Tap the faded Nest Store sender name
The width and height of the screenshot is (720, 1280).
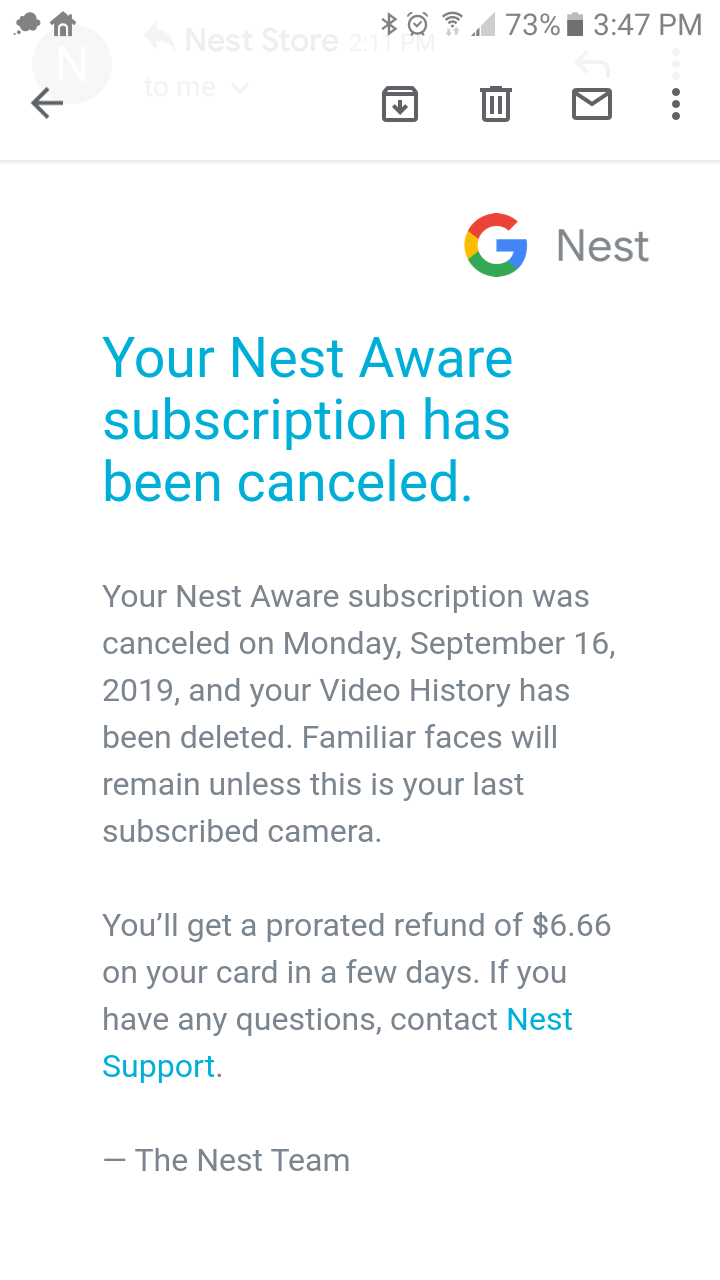pos(262,41)
